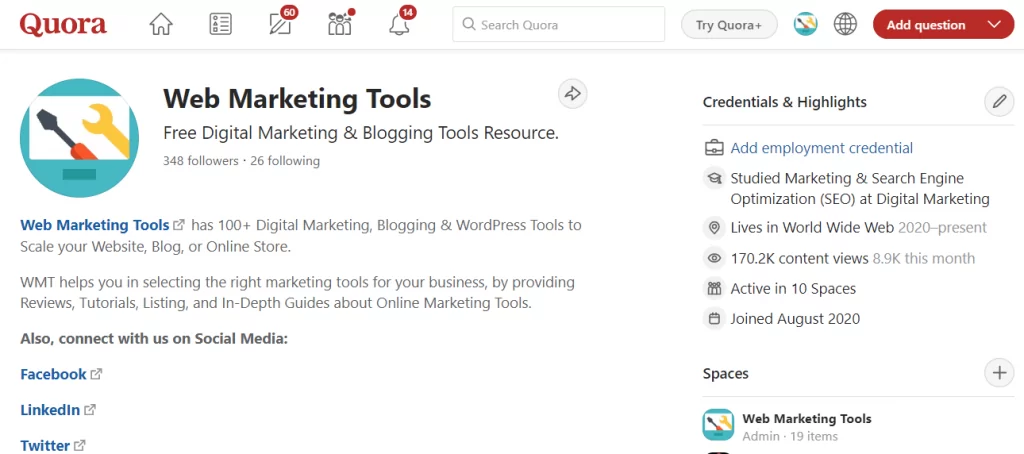Go to Quora home via logo

(63, 25)
